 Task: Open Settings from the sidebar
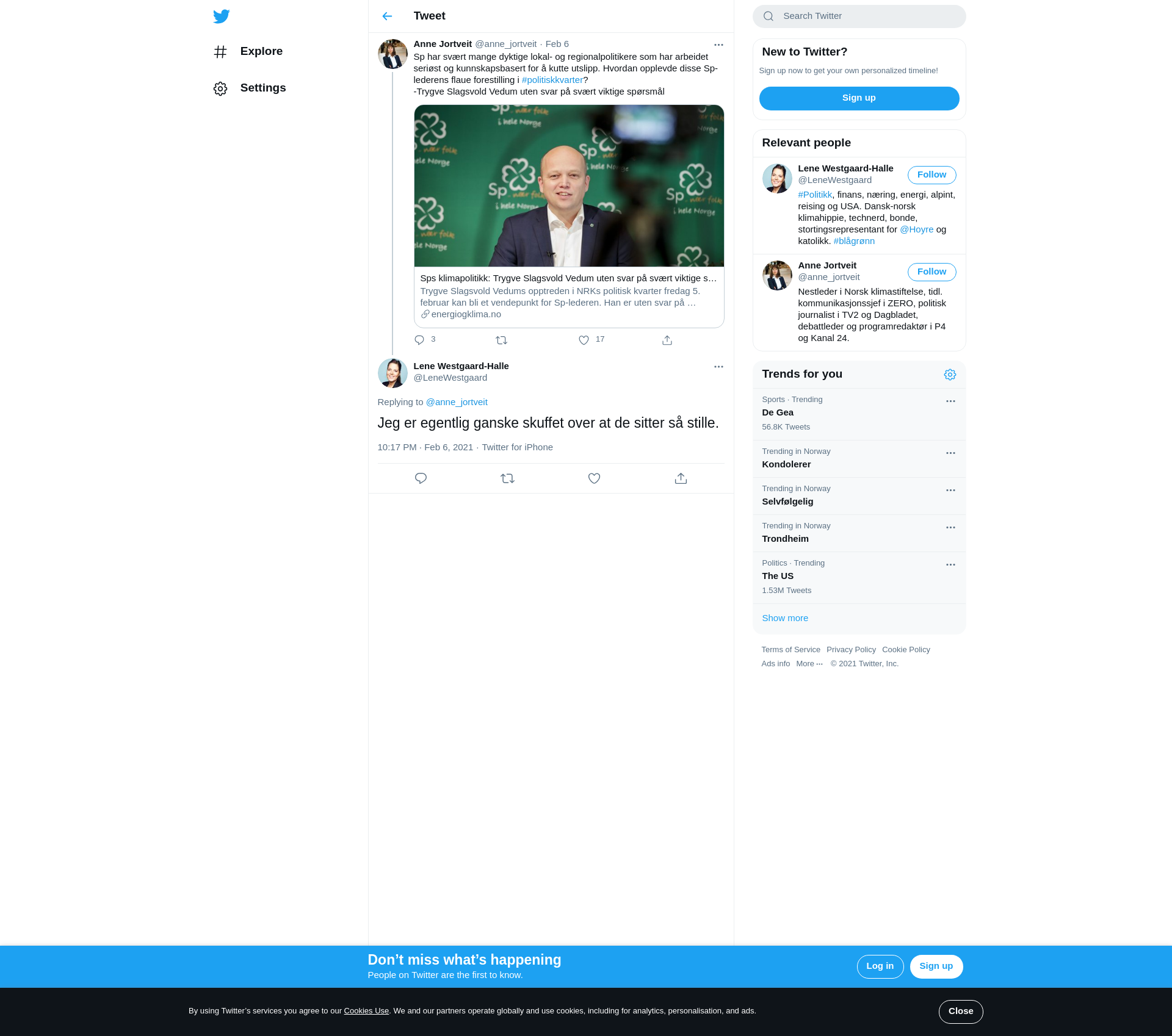click(250, 88)
